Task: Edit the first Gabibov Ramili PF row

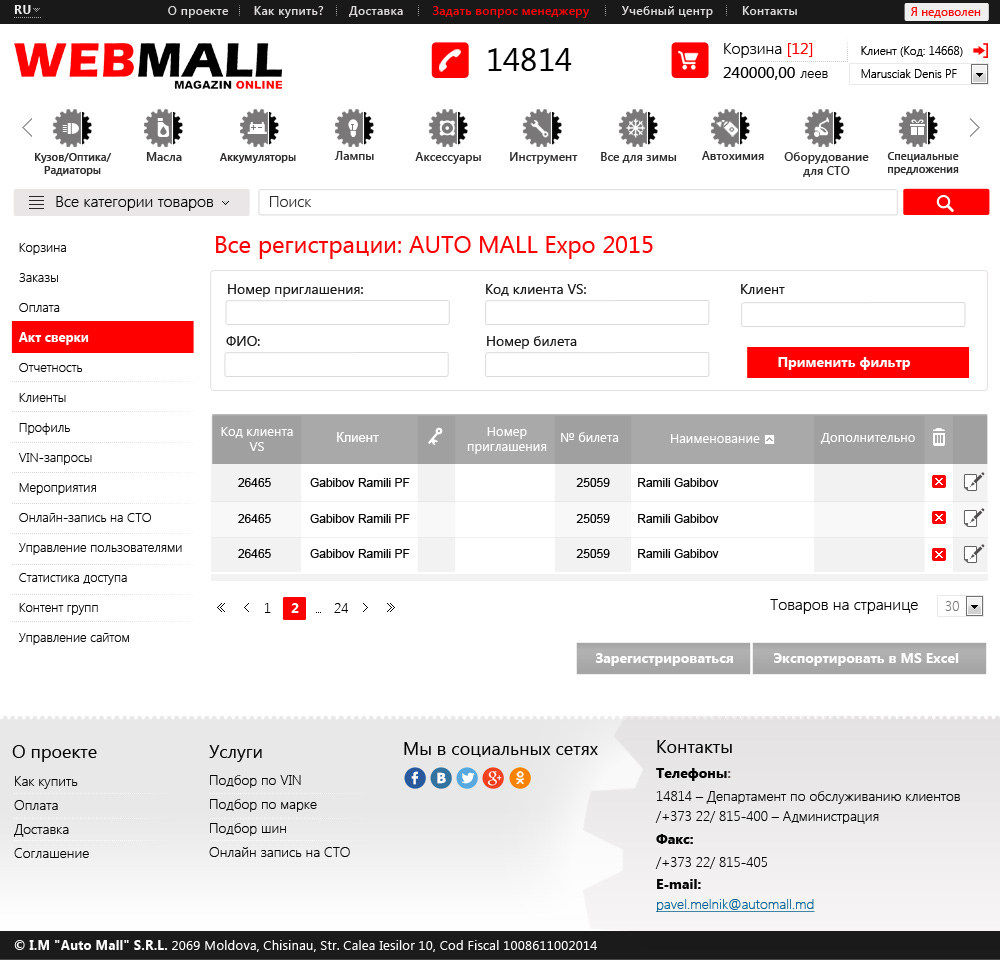Action: [973, 482]
